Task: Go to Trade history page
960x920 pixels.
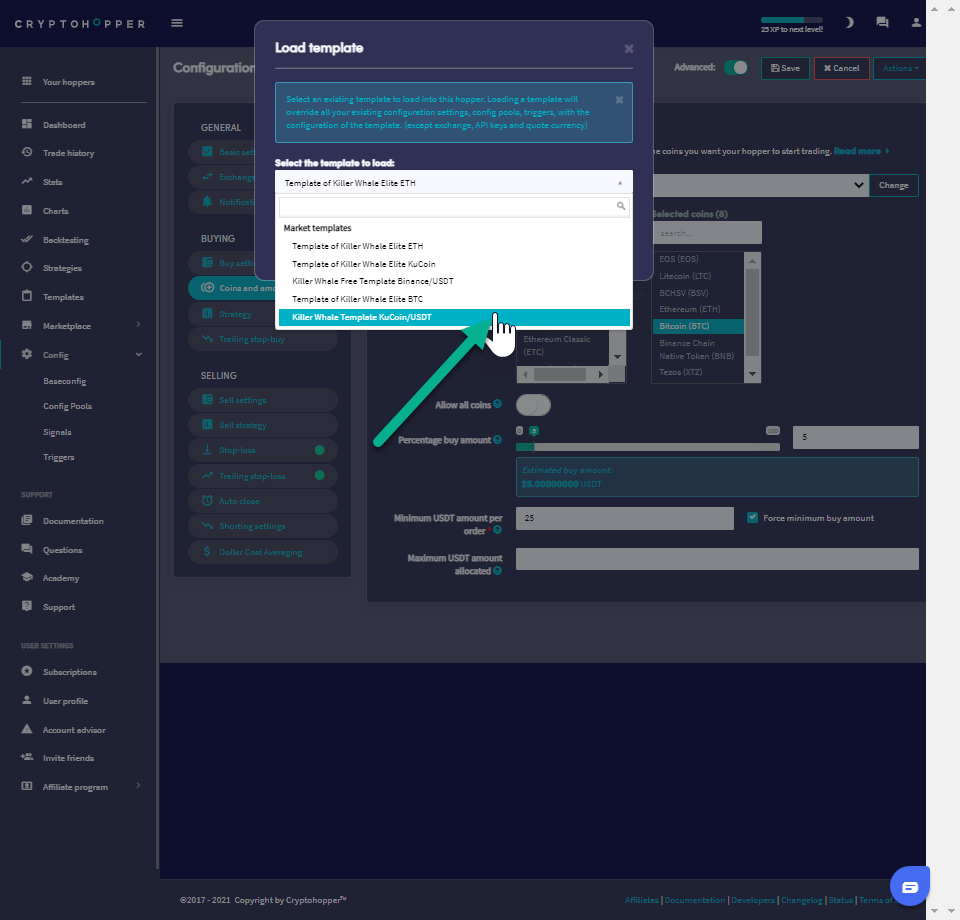Action: pos(68,153)
